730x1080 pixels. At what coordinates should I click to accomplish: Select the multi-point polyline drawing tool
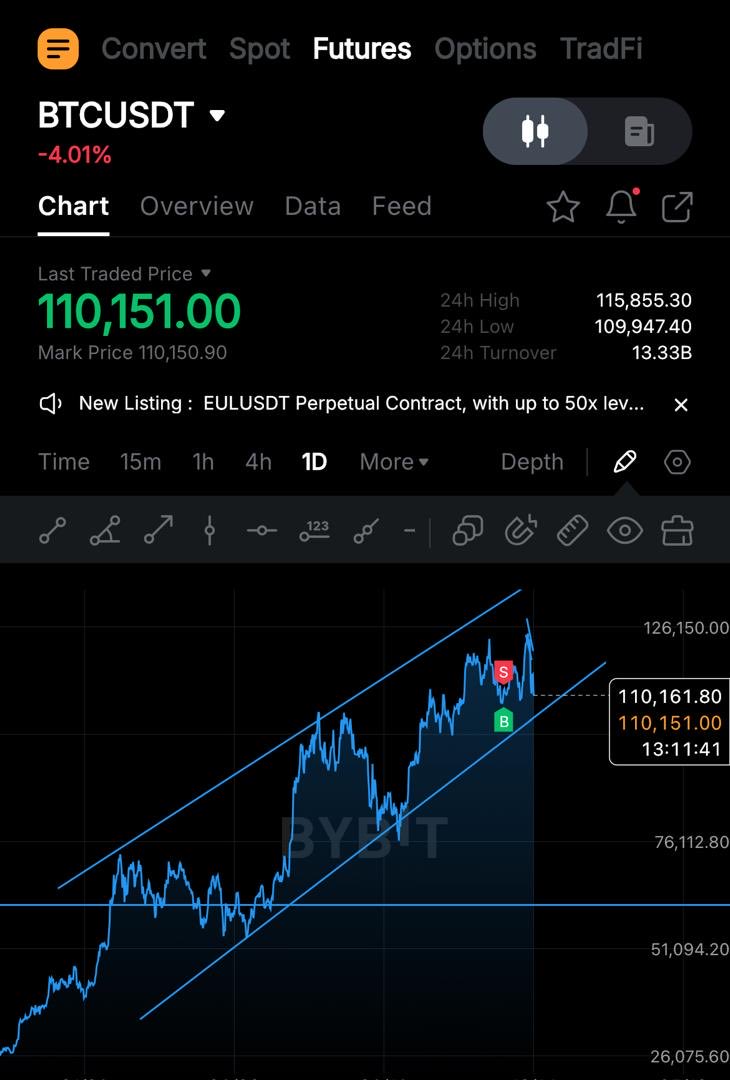coord(366,531)
